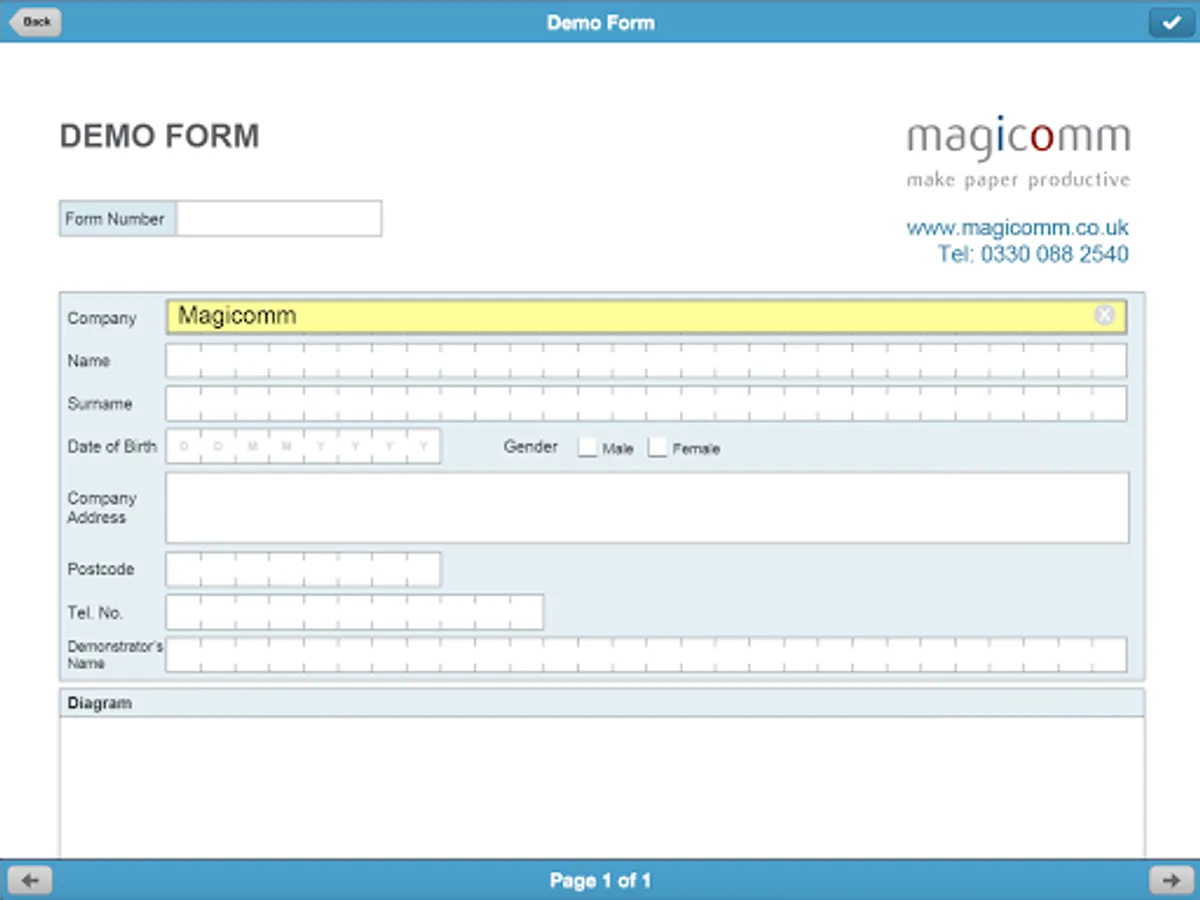1200x900 pixels.
Task: Click the 'Gender' label
Action: click(531, 447)
